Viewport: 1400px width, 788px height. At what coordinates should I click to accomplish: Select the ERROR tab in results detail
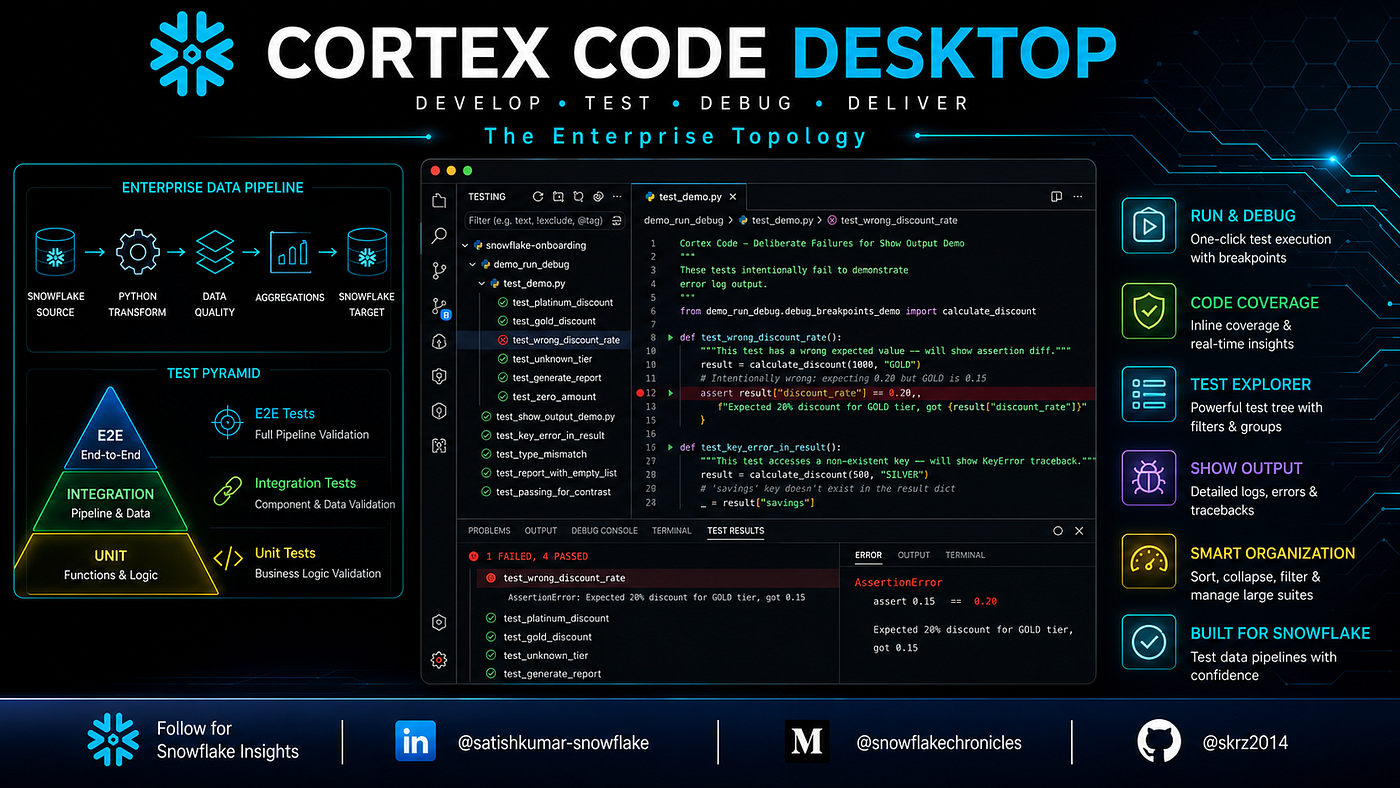(868, 555)
